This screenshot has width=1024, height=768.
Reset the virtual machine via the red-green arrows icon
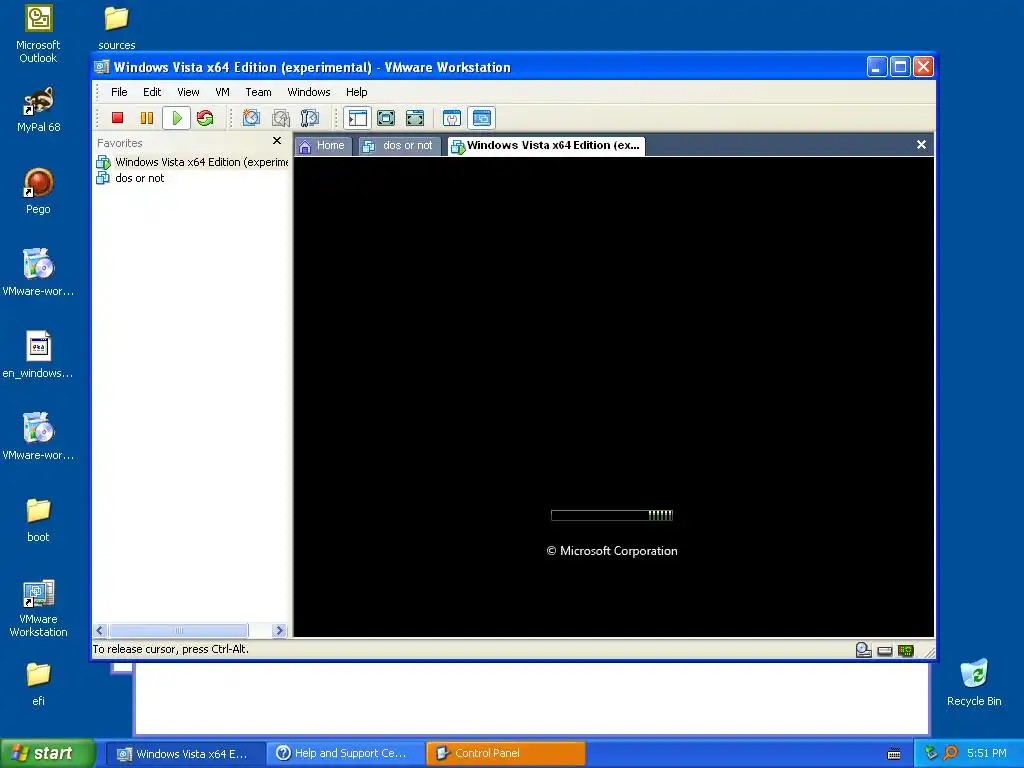205,118
